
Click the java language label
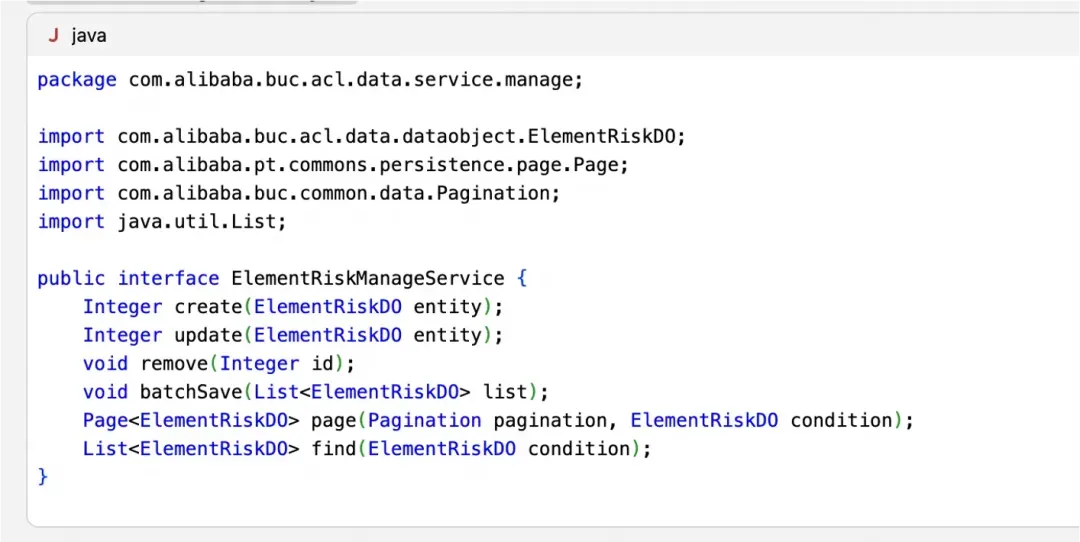(x=89, y=36)
